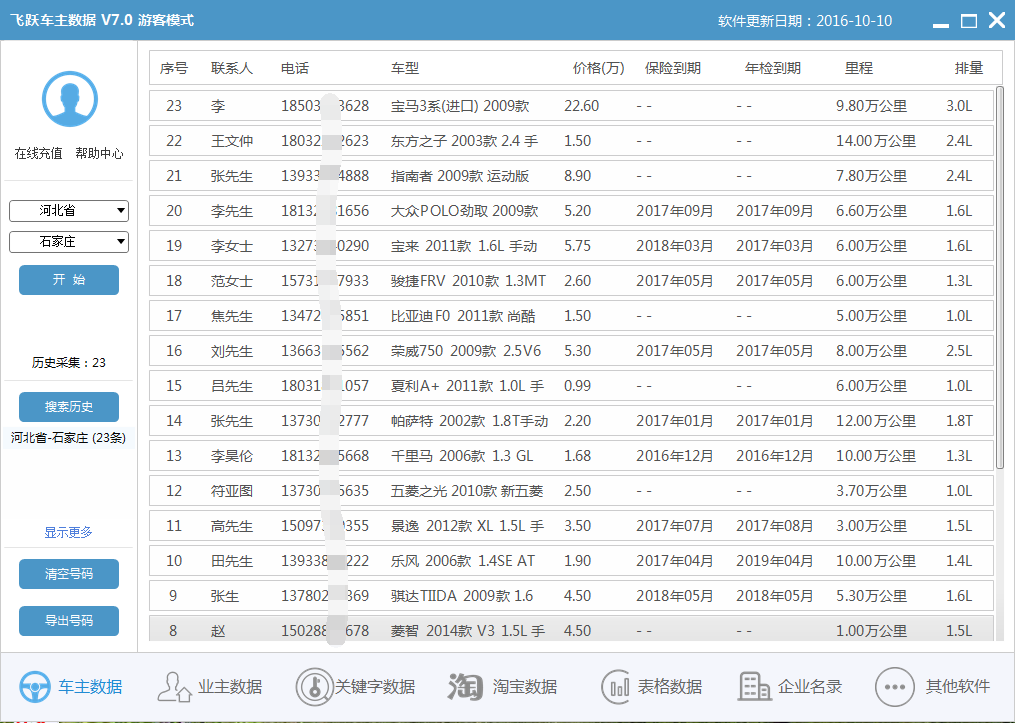The width and height of the screenshot is (1015, 723).
Task: Click the 导出号码 export button
Action: tap(69, 621)
